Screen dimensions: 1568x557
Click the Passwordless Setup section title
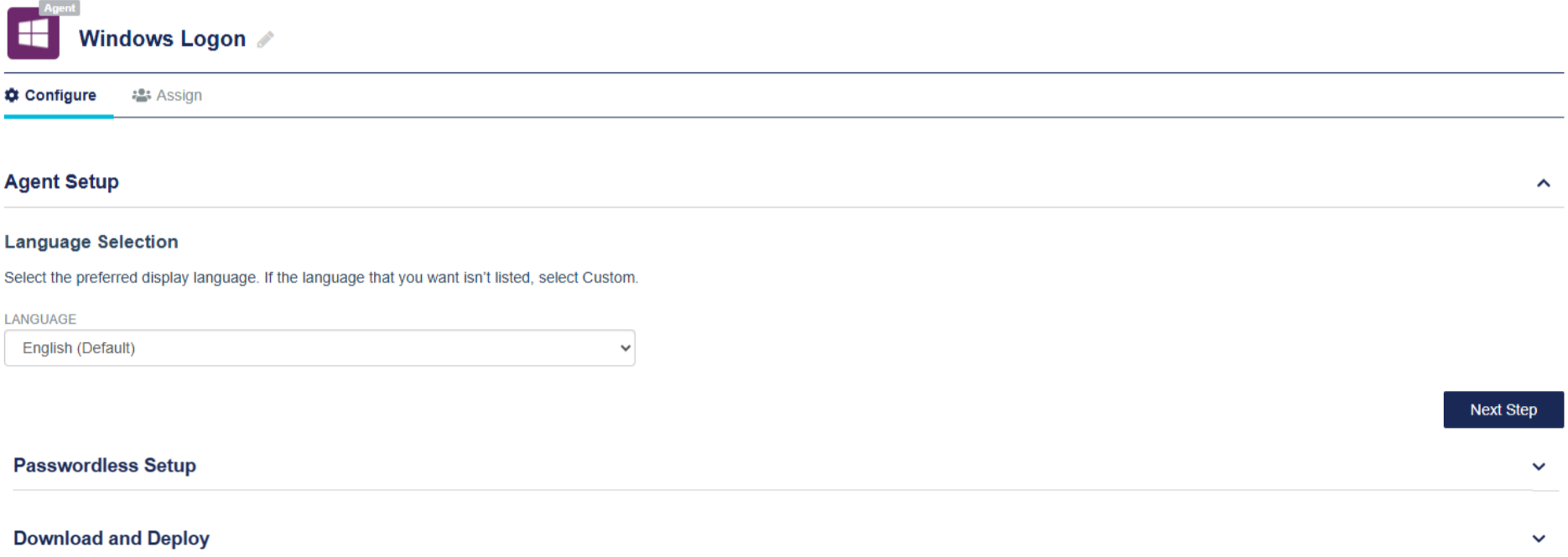(x=105, y=466)
